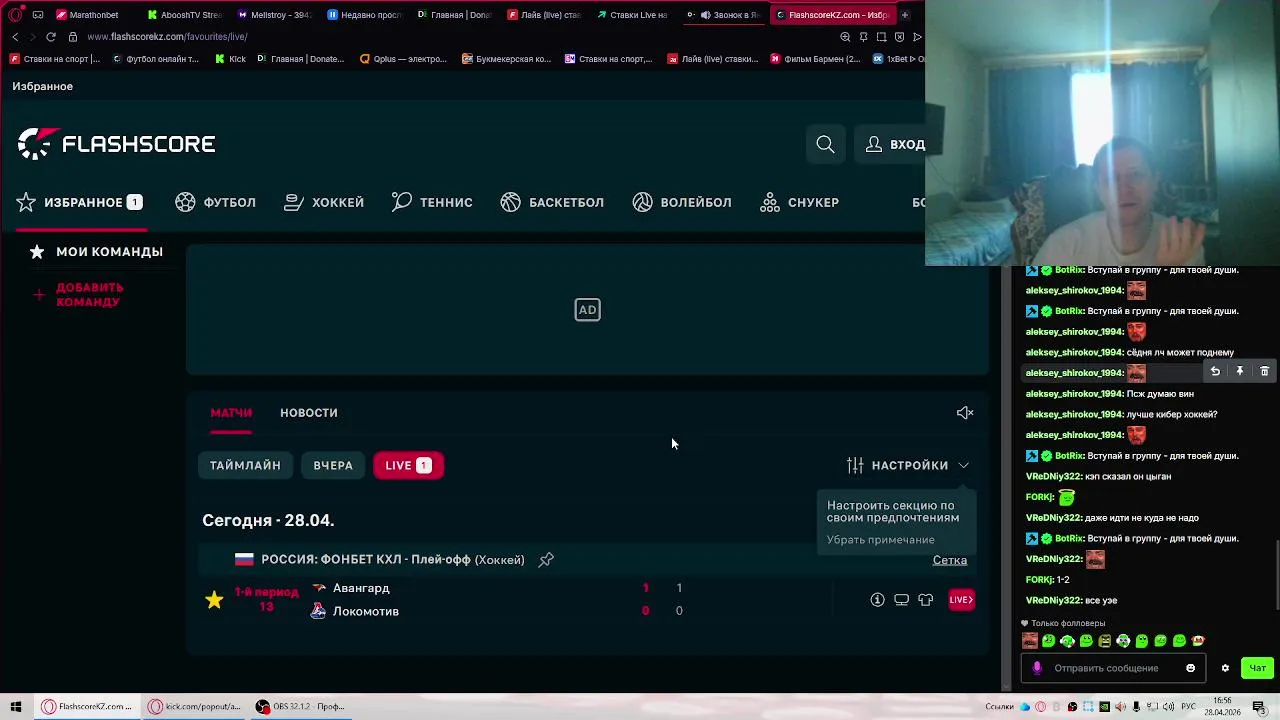The width and height of the screenshot is (1280, 720).
Task: Click the AD placeholder banner
Action: 587,310
